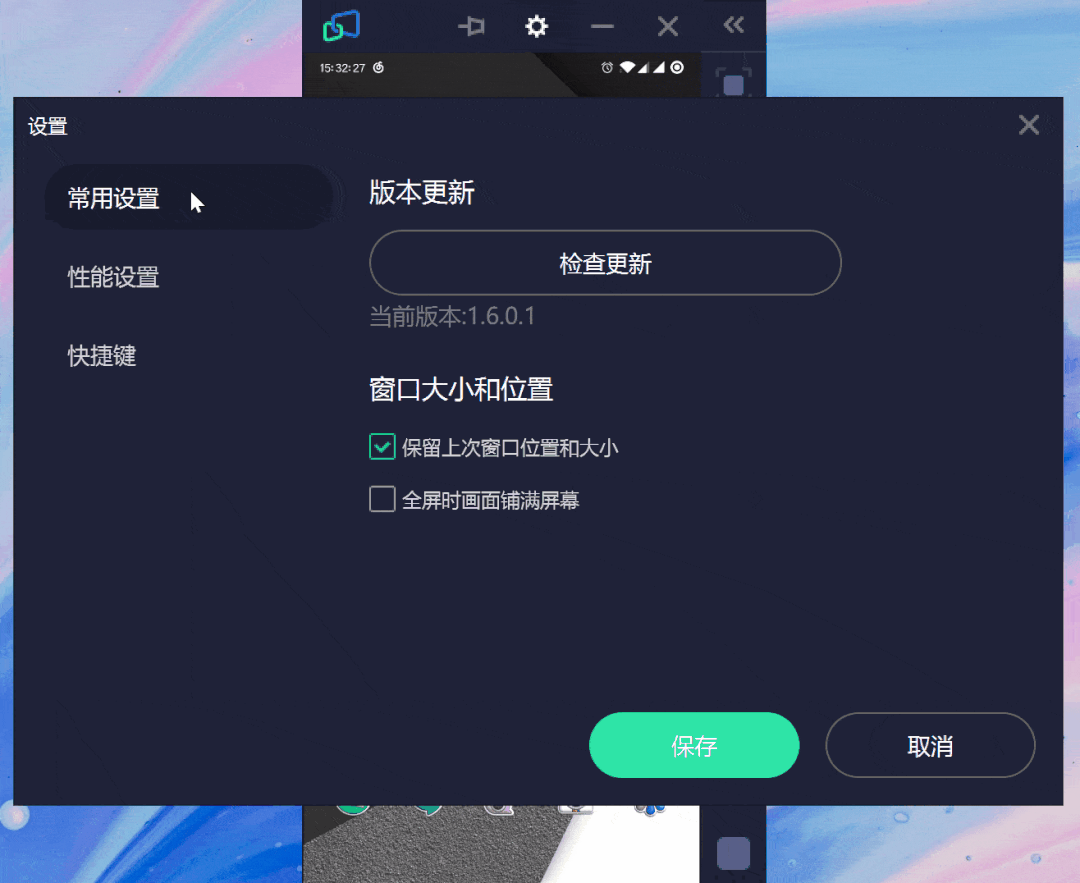The image size is (1080, 883).
Task: Tap the Wi-Fi signal icon in the status bar
Action: [x=627, y=67]
